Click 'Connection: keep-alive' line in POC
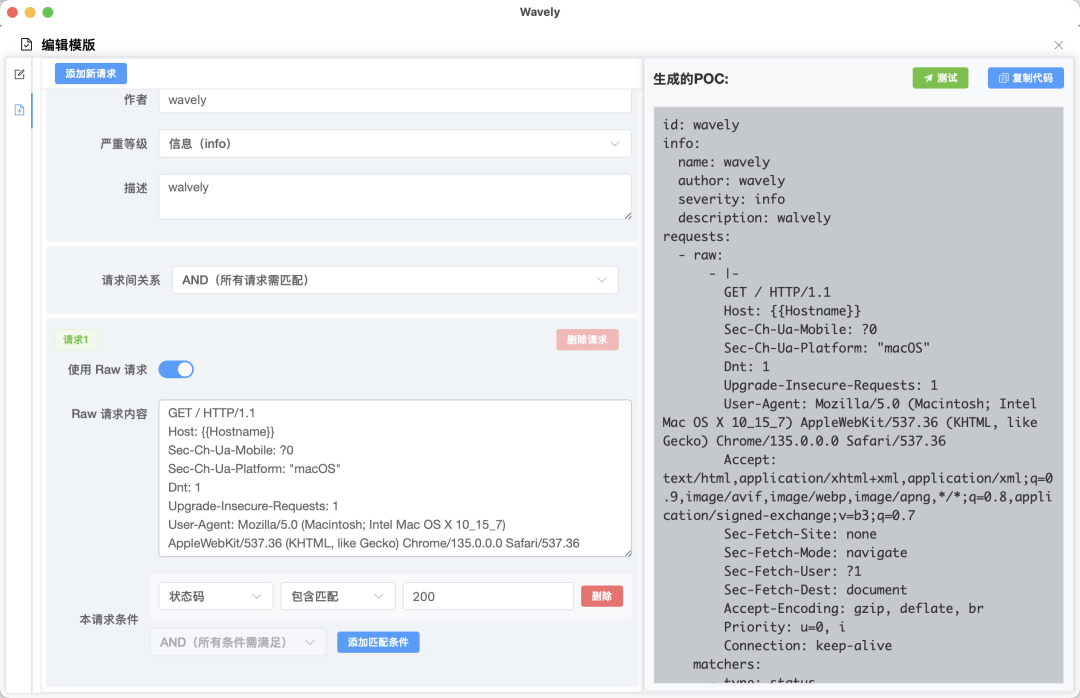Viewport: 1080px width, 698px height. [808, 646]
